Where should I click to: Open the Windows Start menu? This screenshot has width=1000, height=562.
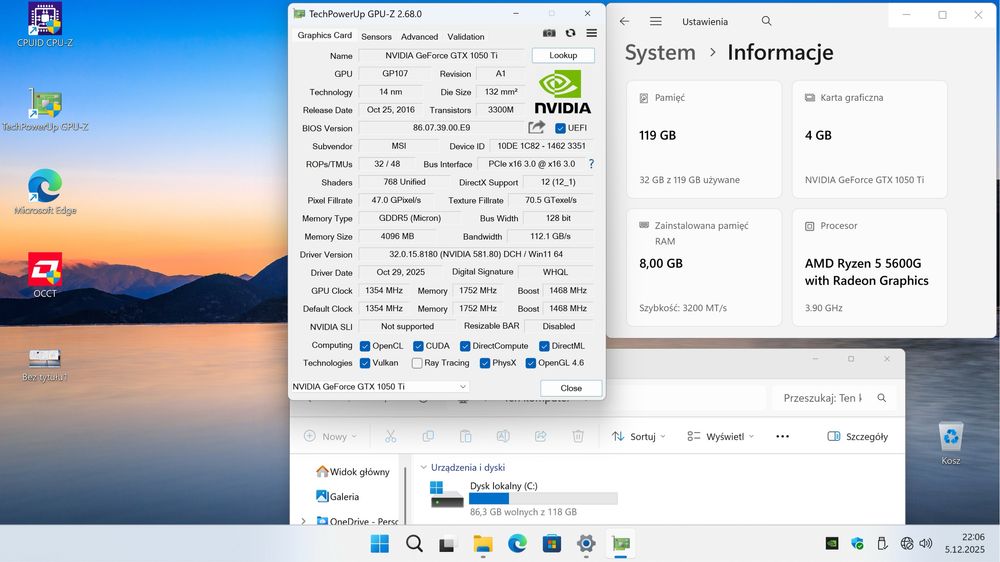[379, 544]
